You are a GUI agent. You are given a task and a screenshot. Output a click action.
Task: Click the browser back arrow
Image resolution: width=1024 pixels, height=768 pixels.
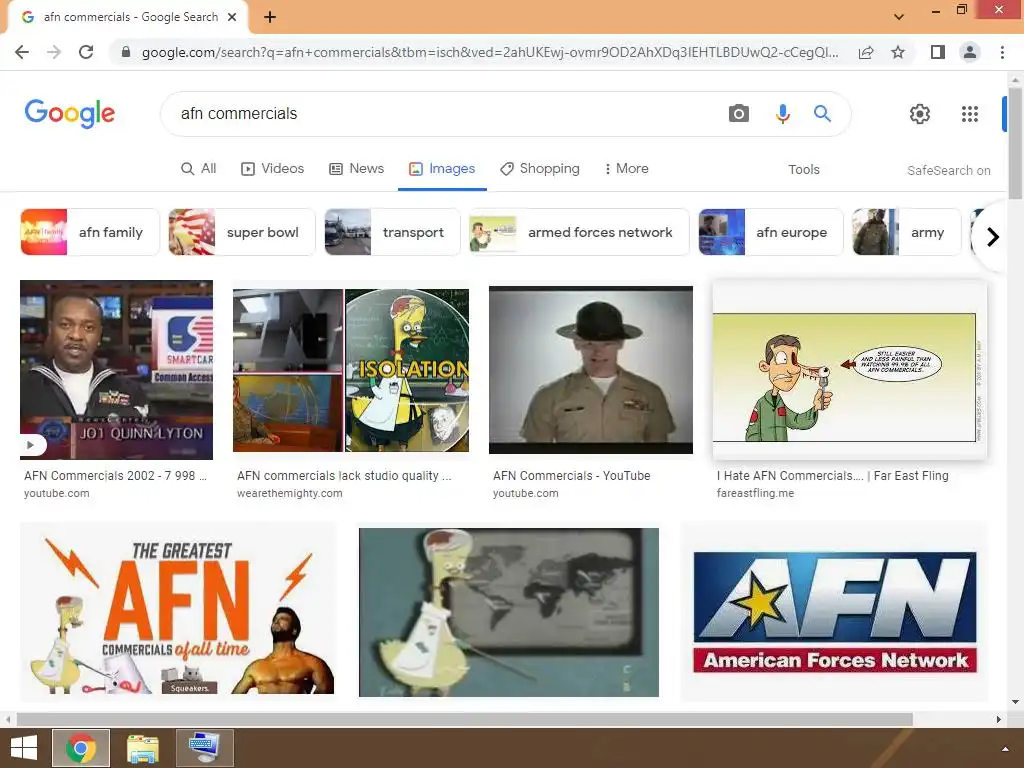[22, 52]
